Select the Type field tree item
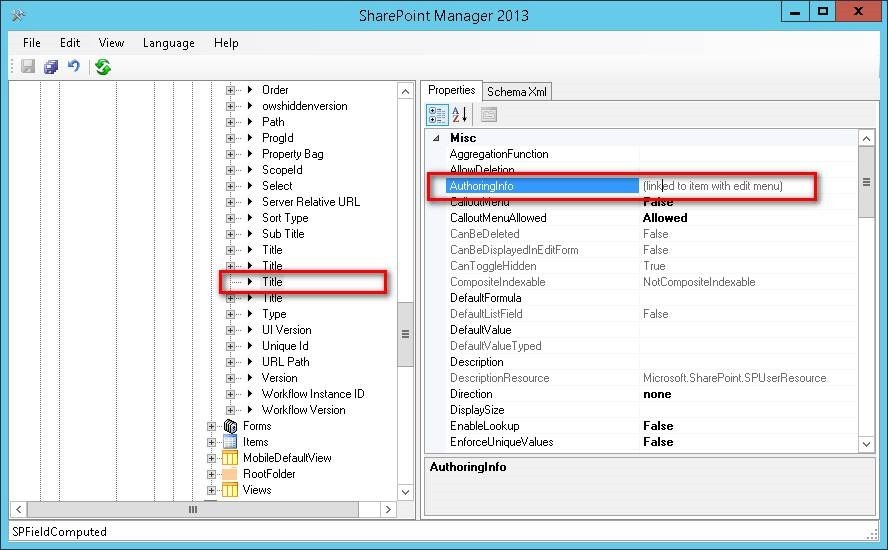The image size is (888, 550). click(274, 314)
